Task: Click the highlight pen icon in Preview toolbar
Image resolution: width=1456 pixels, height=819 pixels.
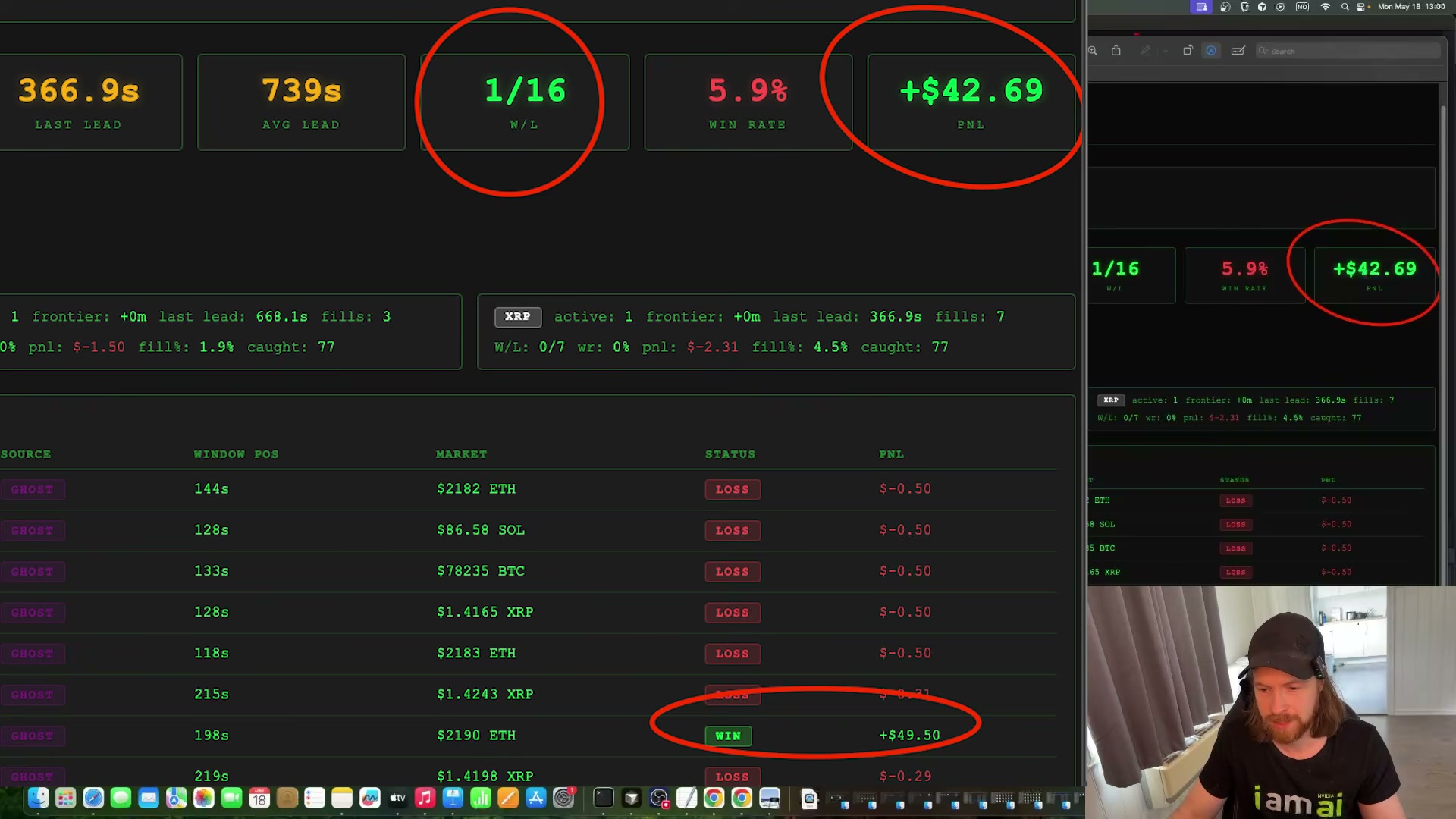Action: 1145,51
